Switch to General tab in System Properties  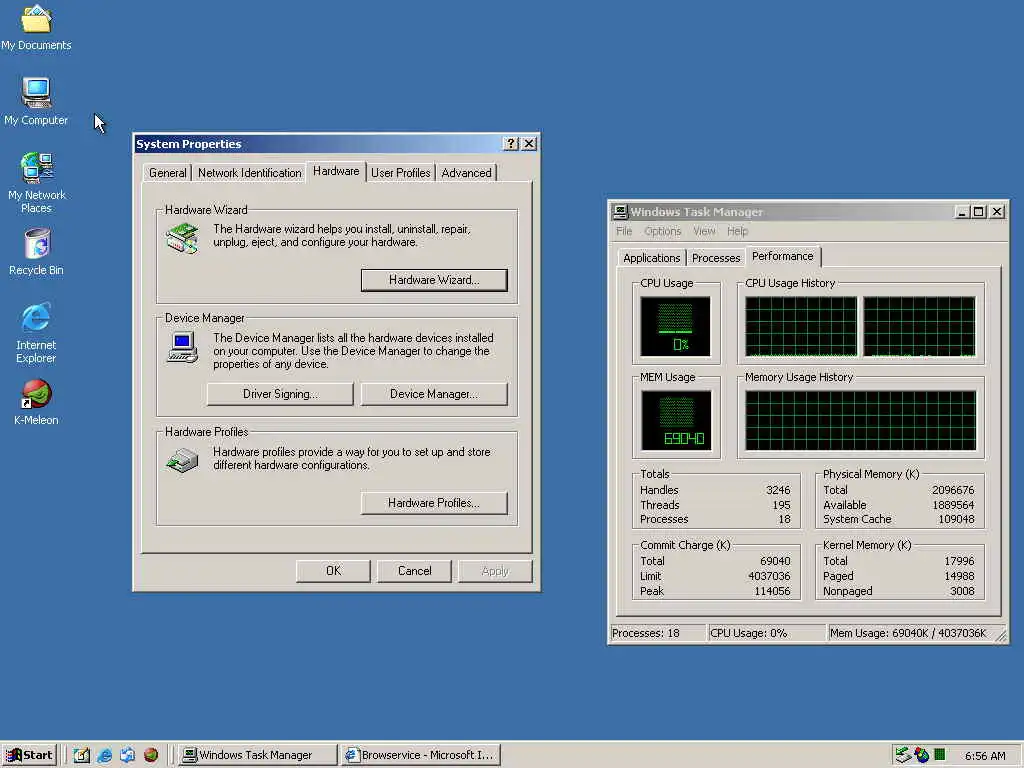tap(167, 173)
